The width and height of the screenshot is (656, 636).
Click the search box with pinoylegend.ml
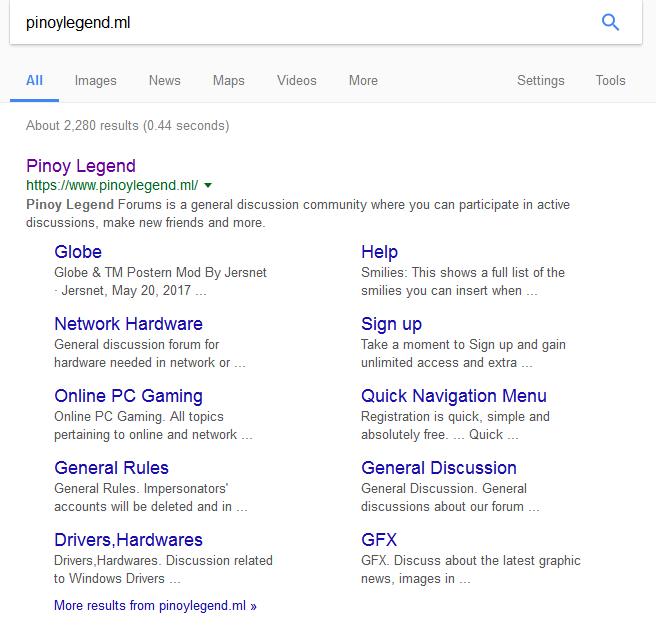pyautogui.click(x=300, y=23)
